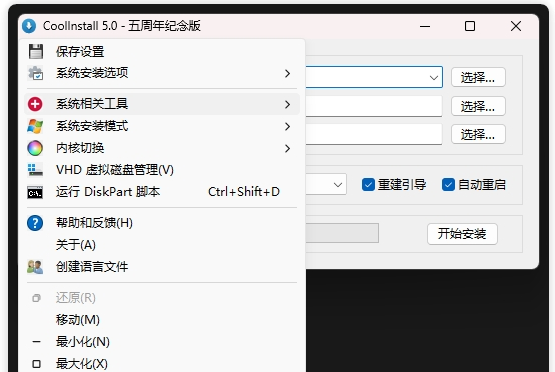This screenshot has width=555, height=372.
Task: Click the red plus system tools icon
Action: (35, 104)
